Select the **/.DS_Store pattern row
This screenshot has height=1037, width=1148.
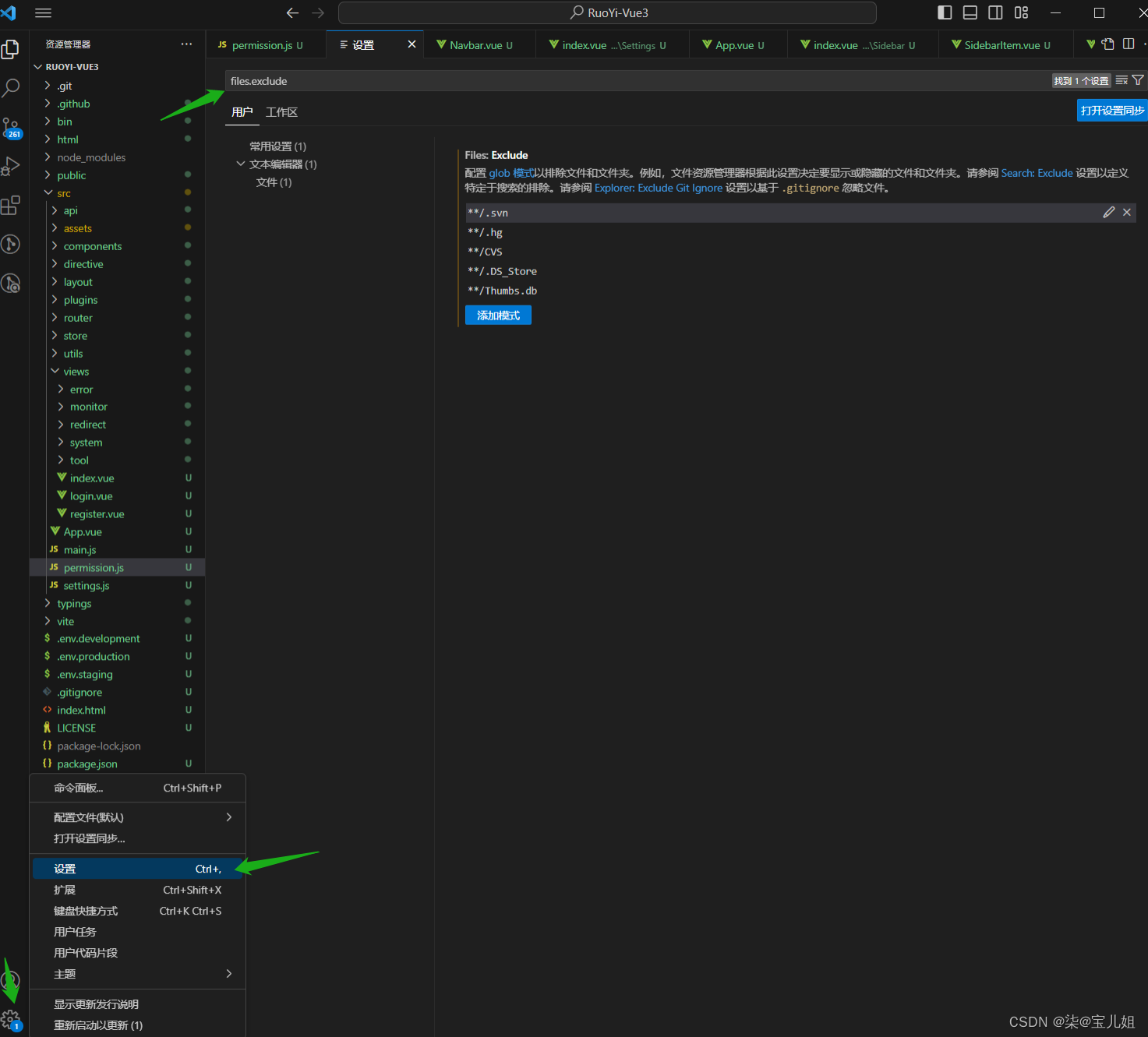pos(800,271)
